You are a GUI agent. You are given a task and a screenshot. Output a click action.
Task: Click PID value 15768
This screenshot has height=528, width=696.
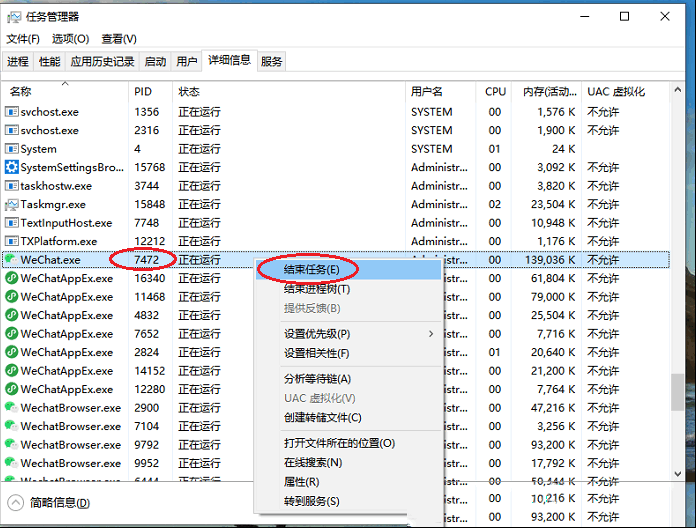(x=150, y=167)
